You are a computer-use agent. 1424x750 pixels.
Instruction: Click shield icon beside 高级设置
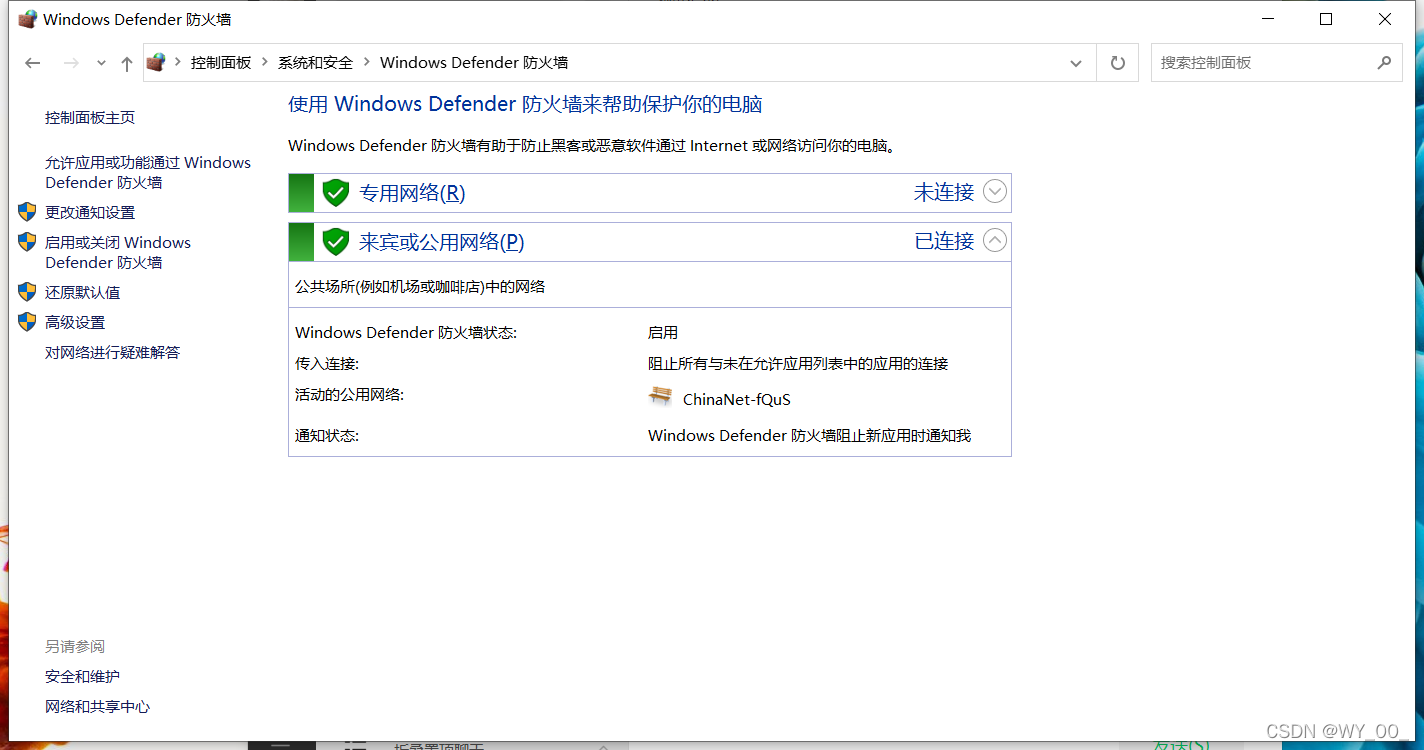click(x=27, y=322)
